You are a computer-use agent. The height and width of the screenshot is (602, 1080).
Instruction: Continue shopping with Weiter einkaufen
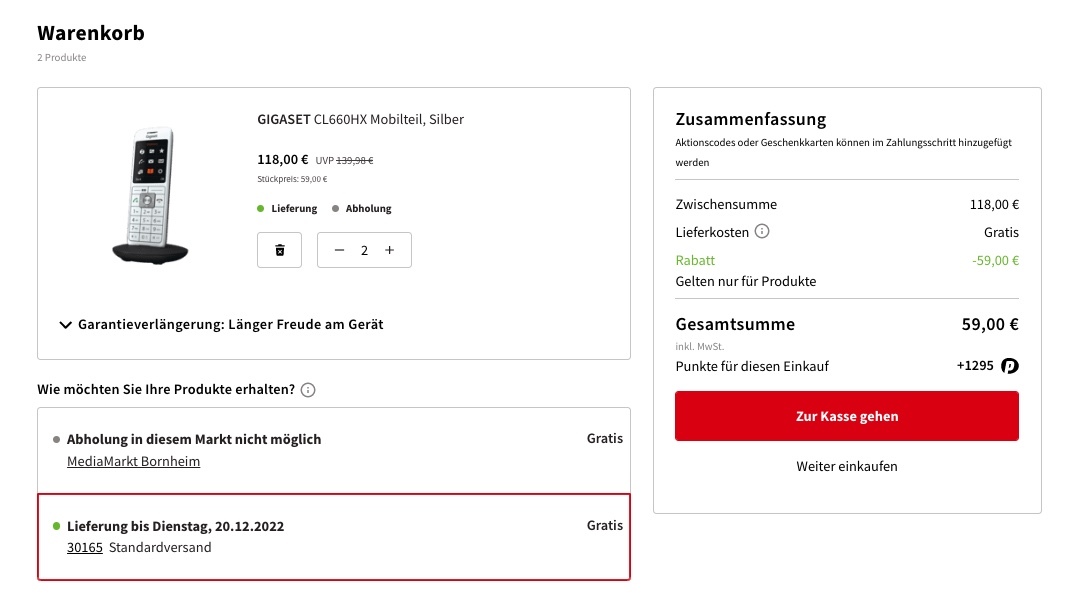pyautogui.click(x=847, y=466)
